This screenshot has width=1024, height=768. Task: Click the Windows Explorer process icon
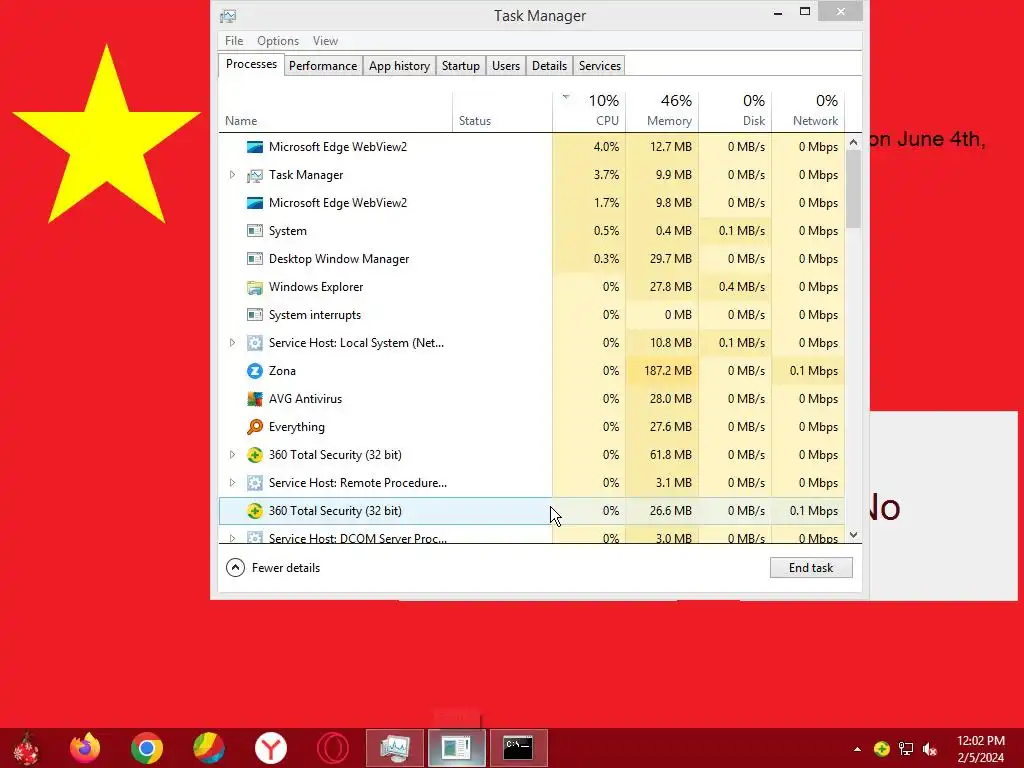pos(255,287)
